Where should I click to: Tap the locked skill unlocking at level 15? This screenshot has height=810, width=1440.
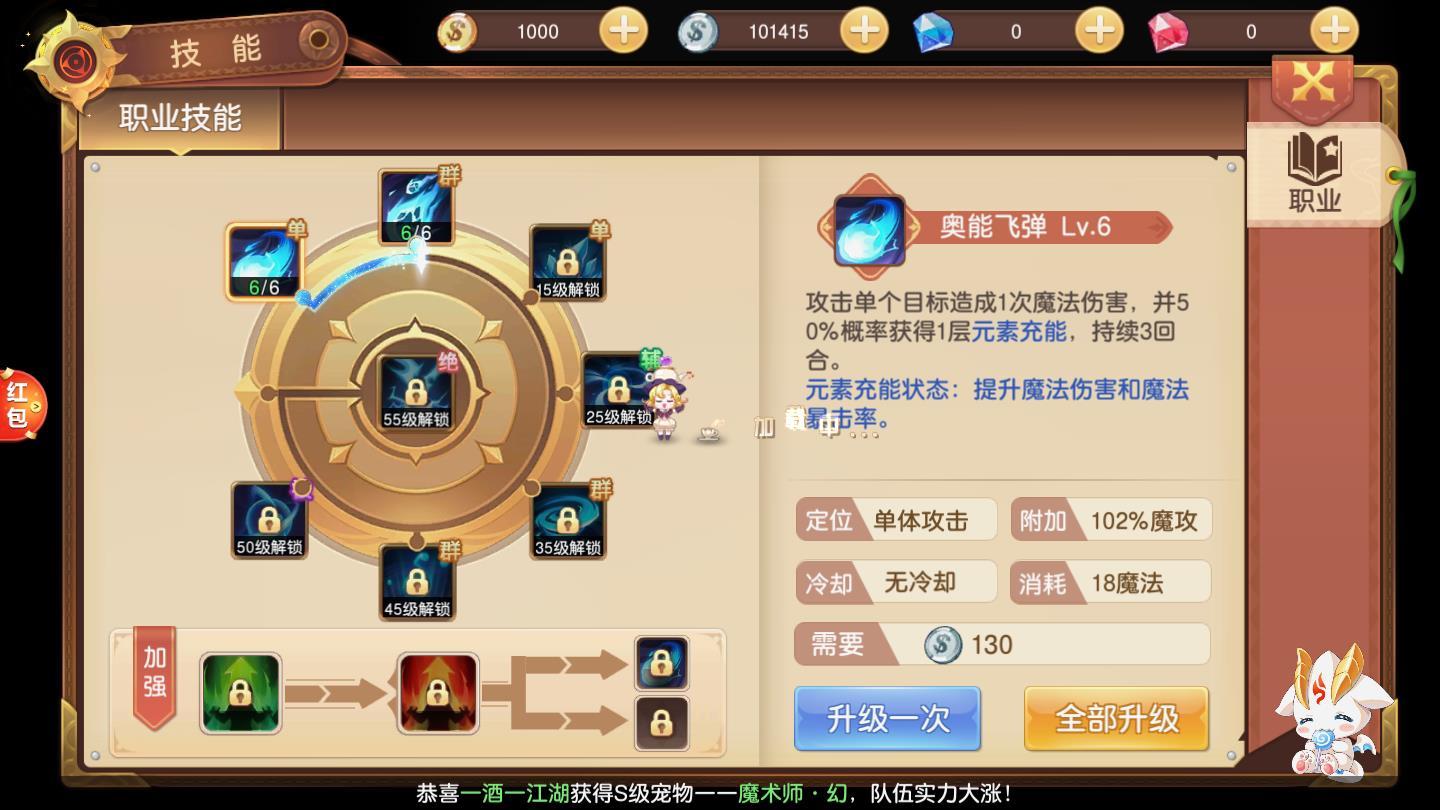pyautogui.click(x=567, y=263)
